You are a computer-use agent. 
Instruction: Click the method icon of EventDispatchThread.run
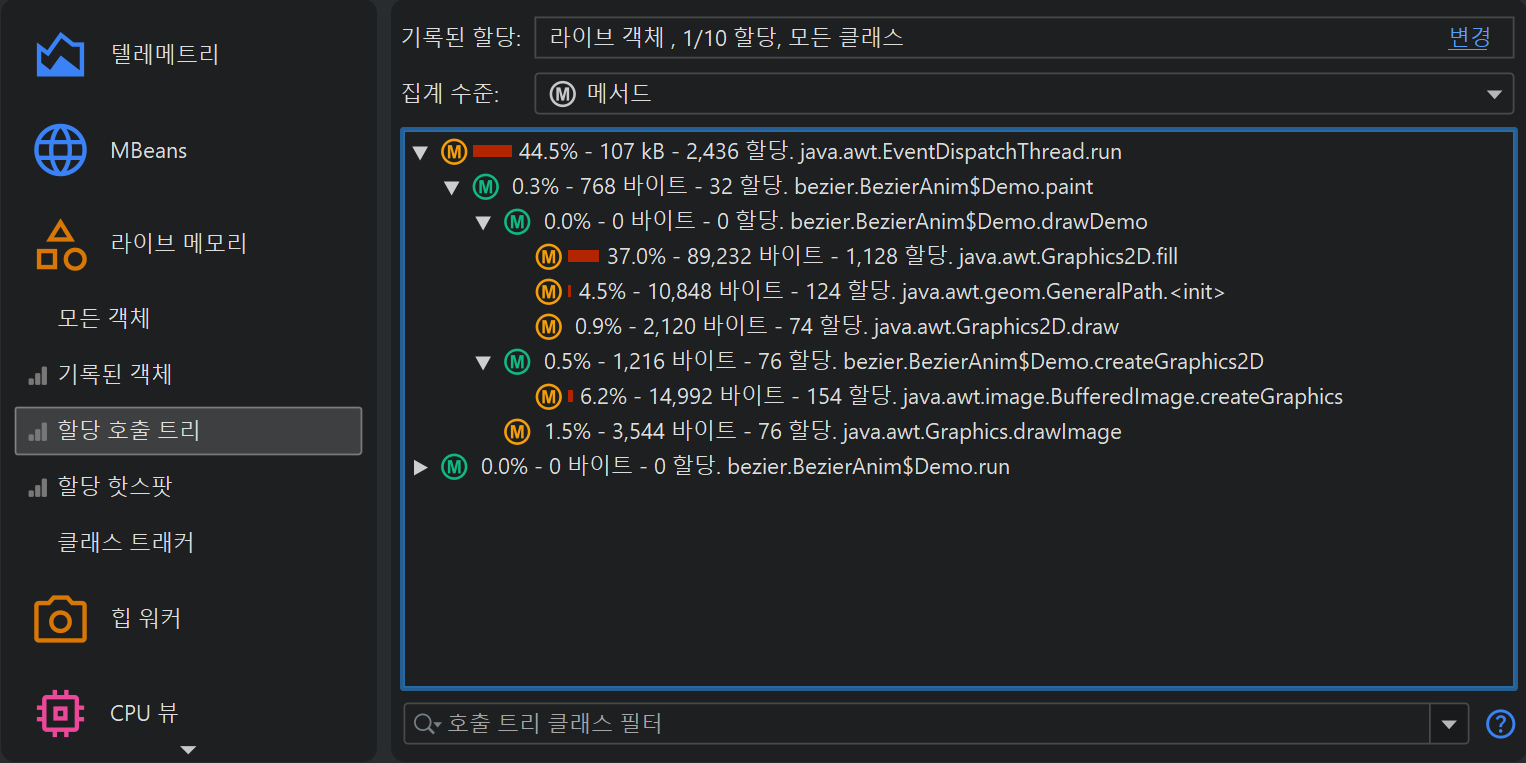(x=454, y=152)
